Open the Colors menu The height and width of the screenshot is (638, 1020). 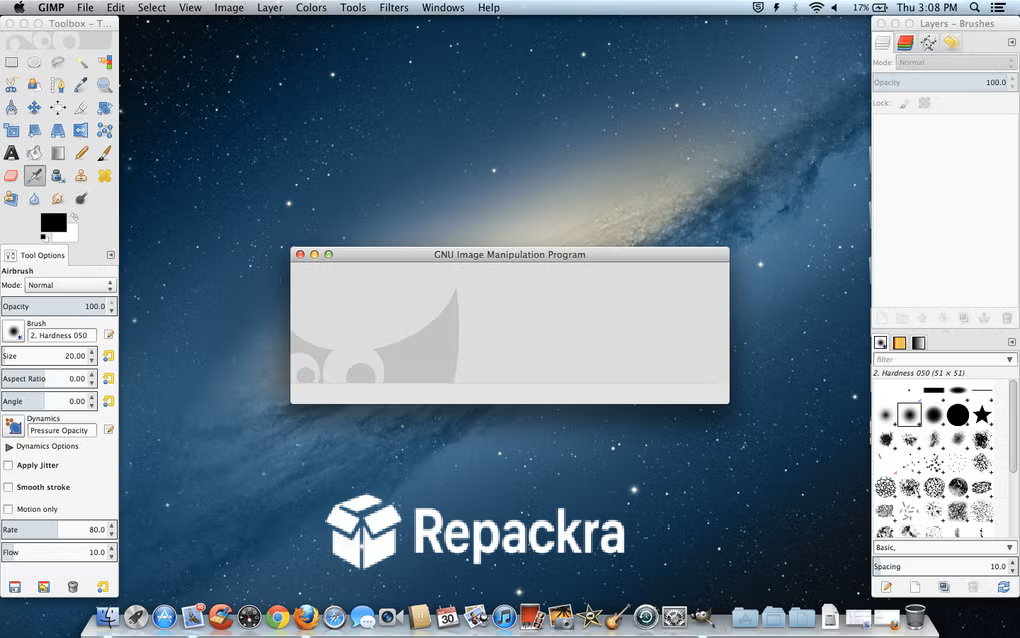[311, 8]
